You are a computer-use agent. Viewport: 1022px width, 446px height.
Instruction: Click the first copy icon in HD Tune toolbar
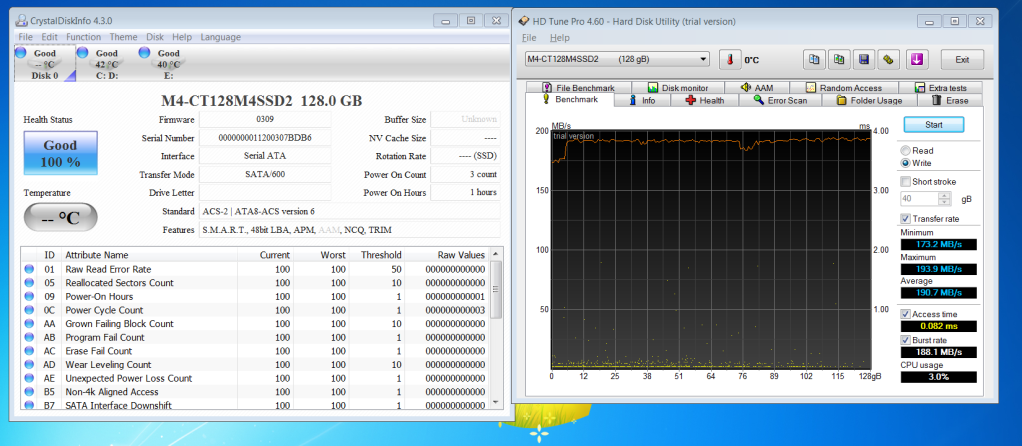pyautogui.click(x=815, y=59)
